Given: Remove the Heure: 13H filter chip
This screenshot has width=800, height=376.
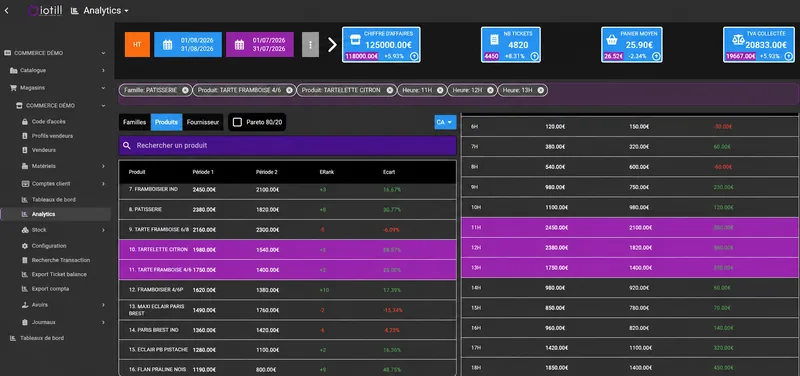Looking at the screenshot, I should [x=540, y=90].
